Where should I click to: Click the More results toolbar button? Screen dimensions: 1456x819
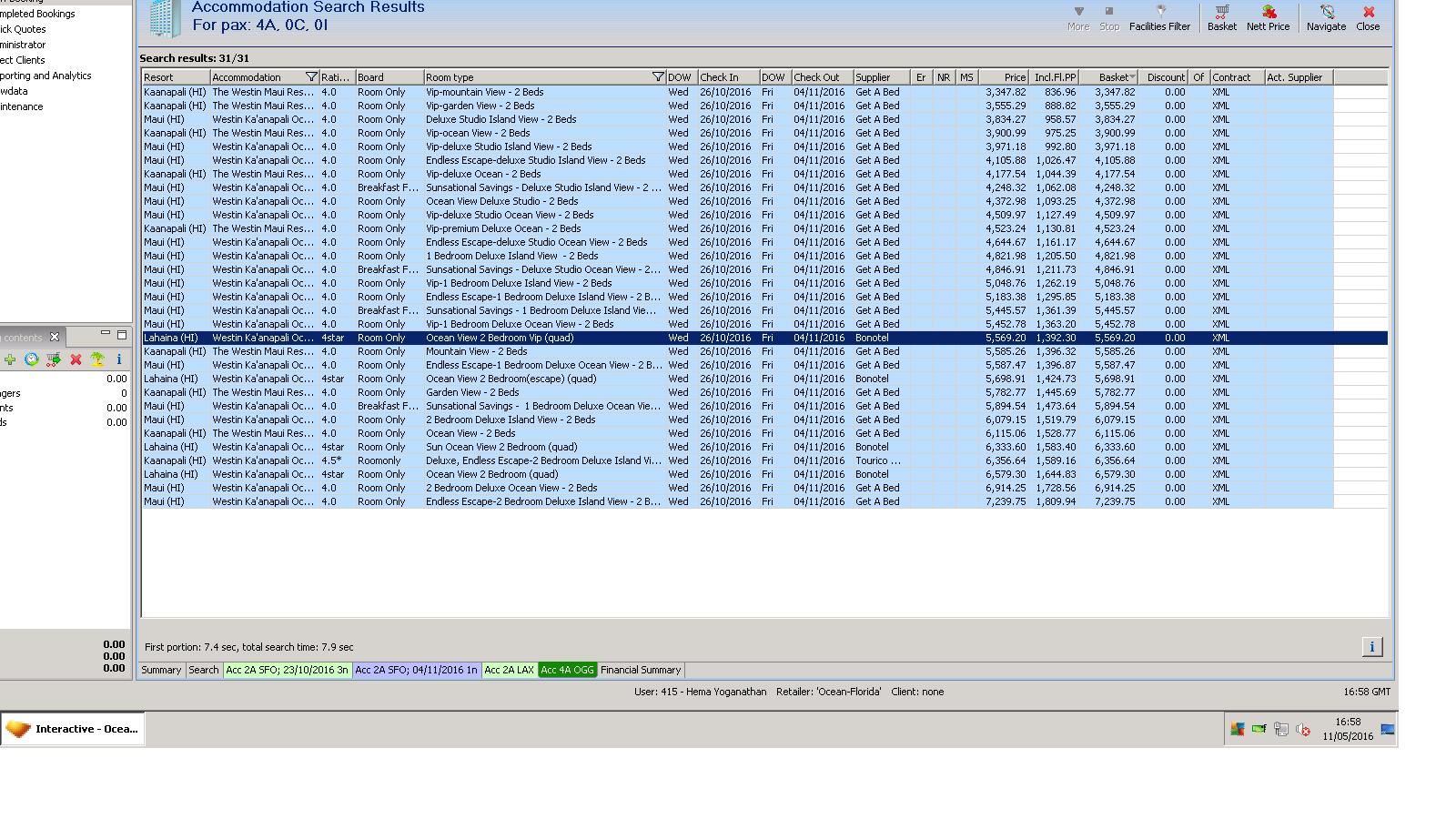pyautogui.click(x=1078, y=17)
